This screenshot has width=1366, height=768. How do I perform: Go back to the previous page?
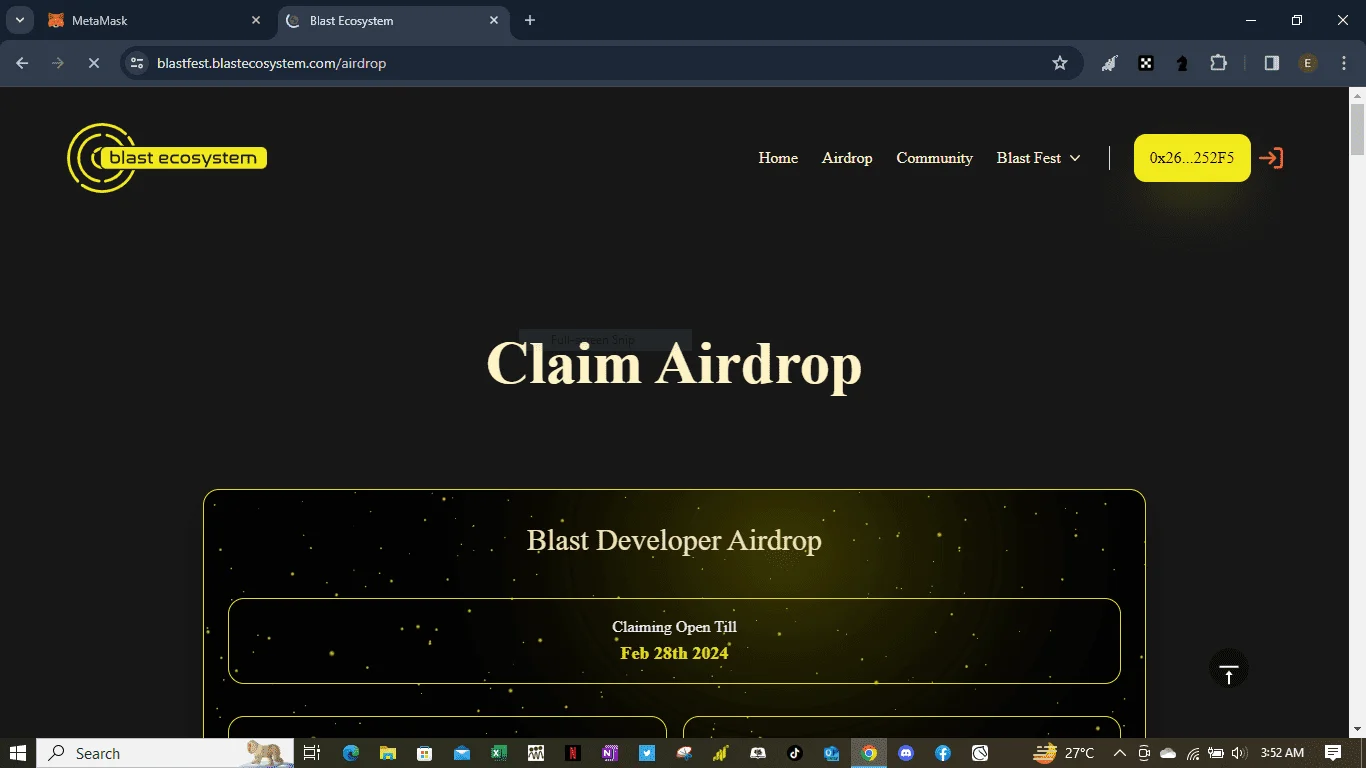coord(22,63)
